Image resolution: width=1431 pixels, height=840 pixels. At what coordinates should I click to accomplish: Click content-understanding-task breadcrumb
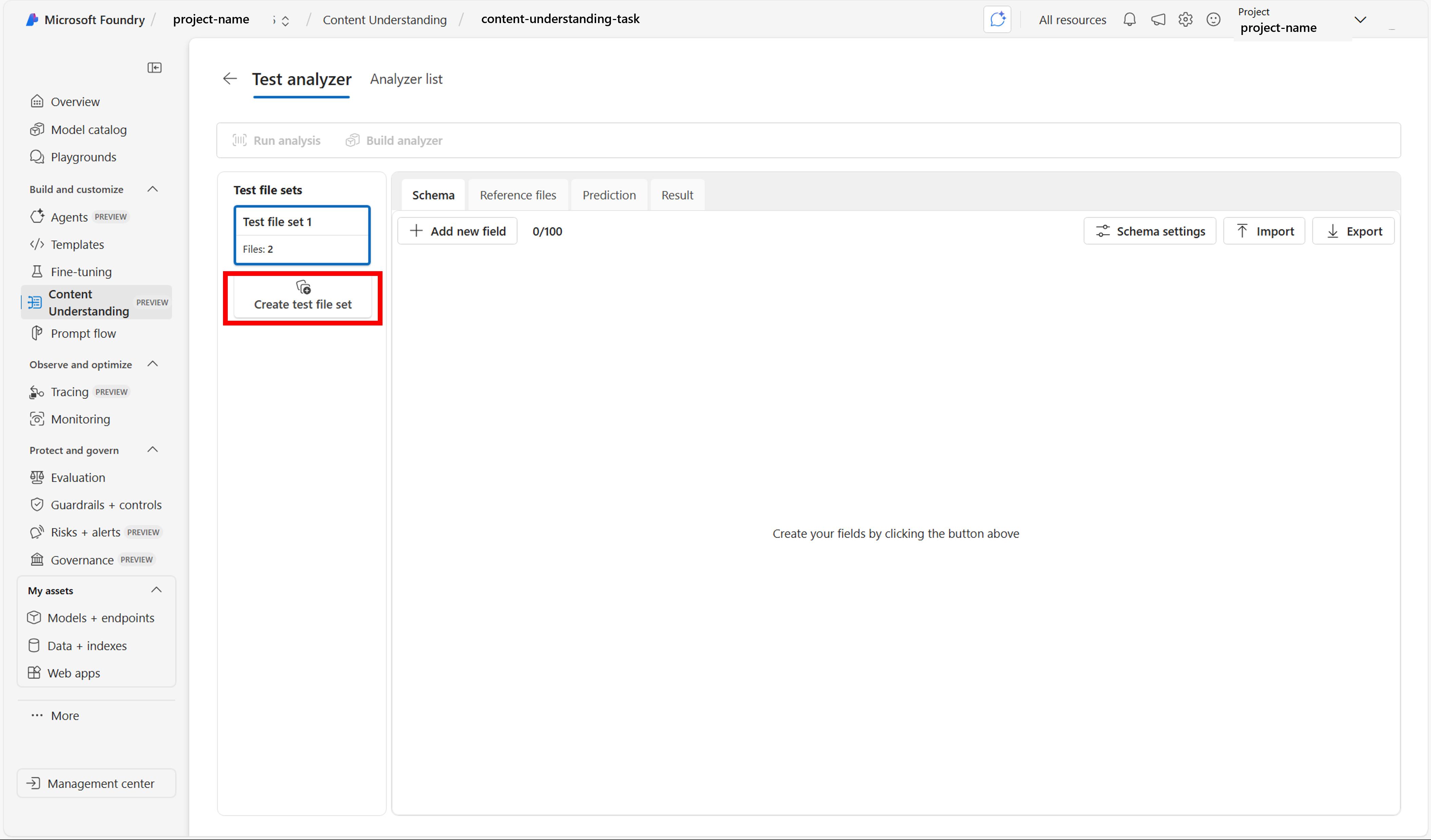click(x=560, y=19)
